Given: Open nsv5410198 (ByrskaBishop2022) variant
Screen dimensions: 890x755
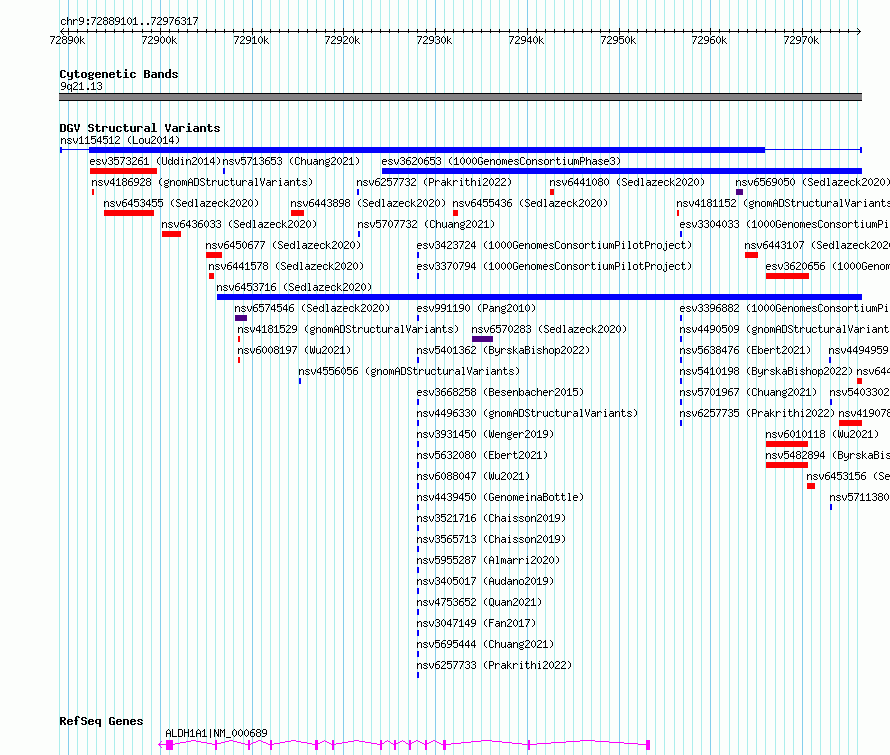Looking at the screenshot, I should pos(766,371).
